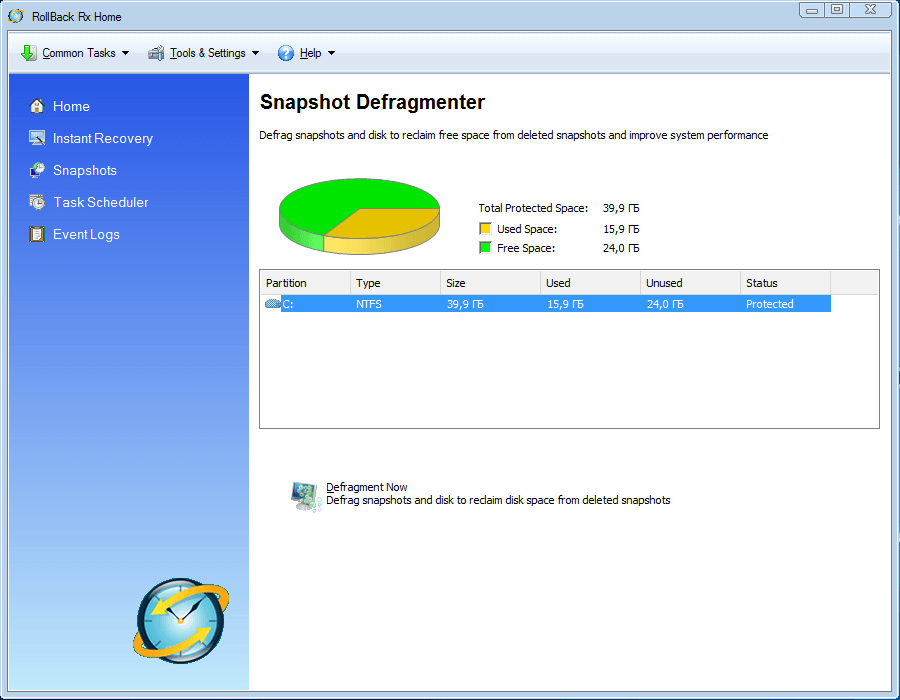Viewport: 900px width, 700px height.
Task: Expand the Common Tasks dropdown arrow
Action: pyautogui.click(x=125, y=53)
